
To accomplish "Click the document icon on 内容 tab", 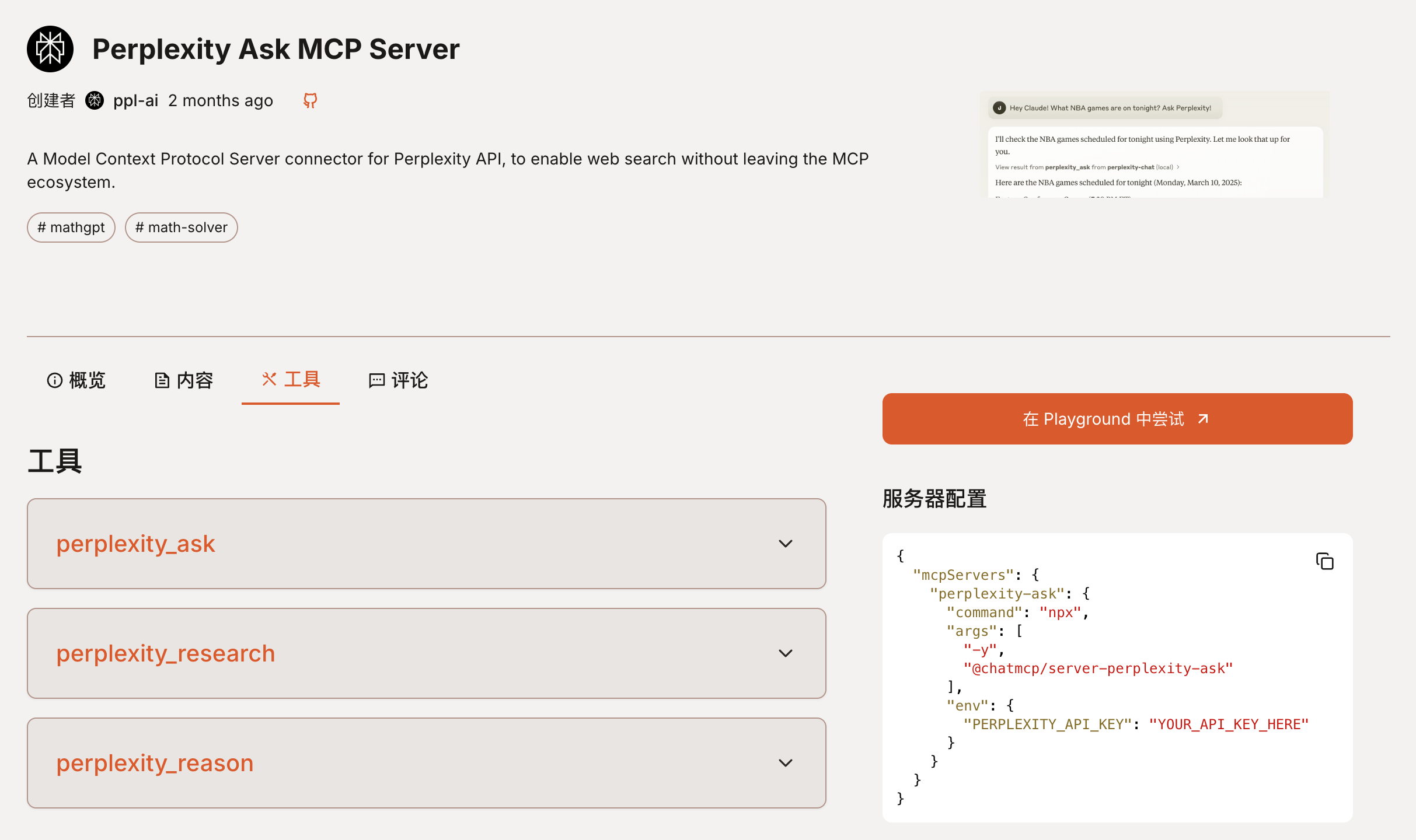I will pos(162,380).
